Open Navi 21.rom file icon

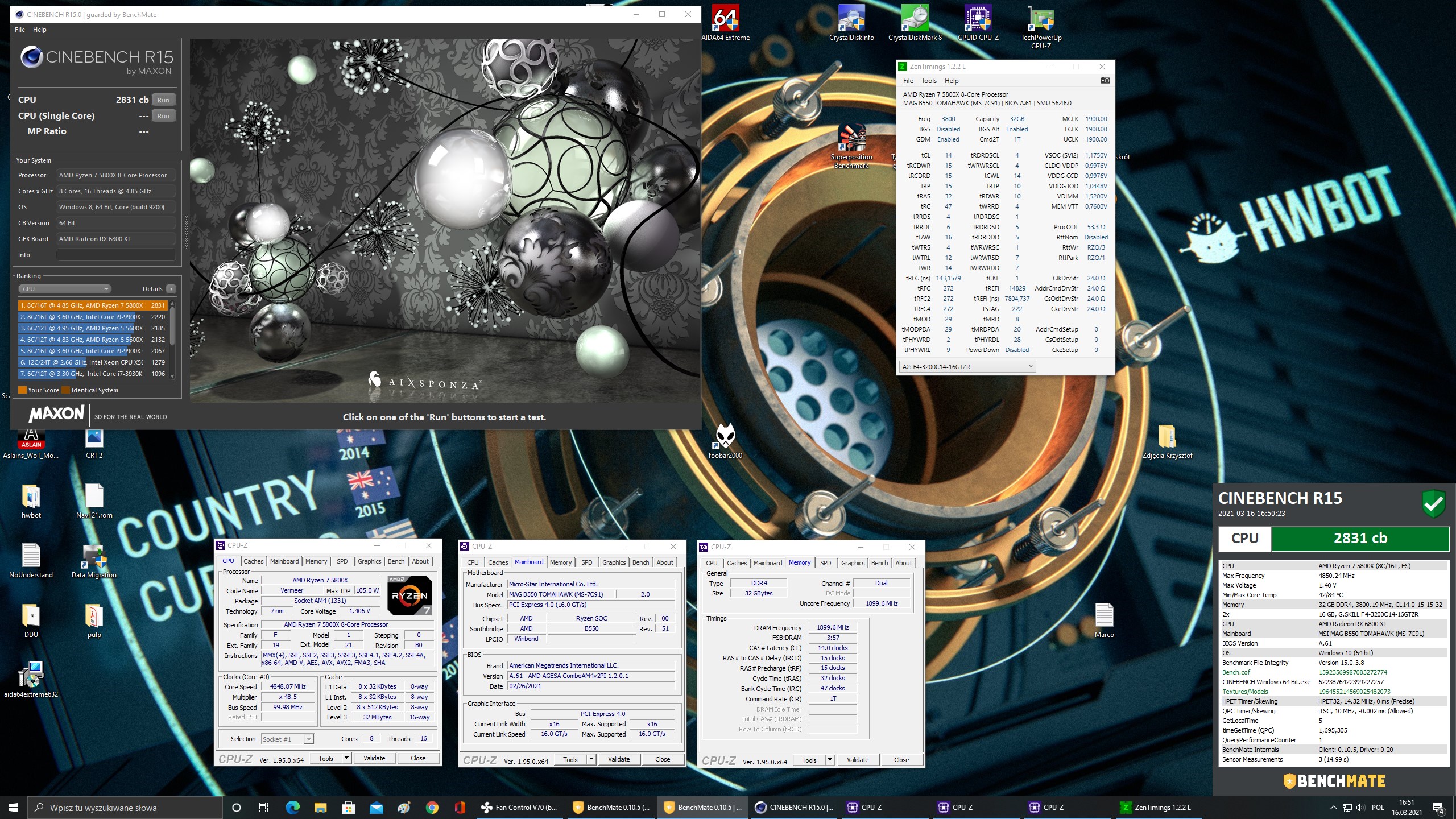tap(94, 500)
